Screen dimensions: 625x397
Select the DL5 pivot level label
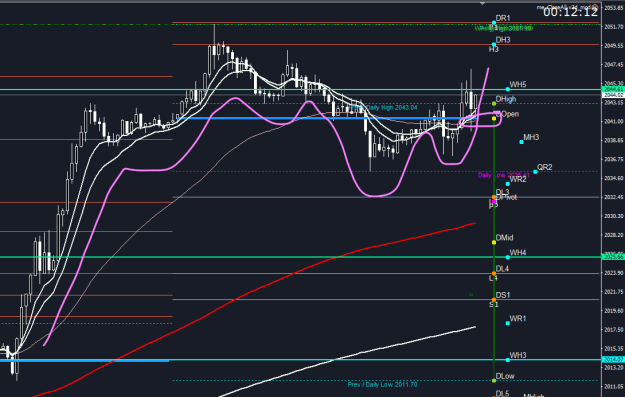tap(502, 393)
